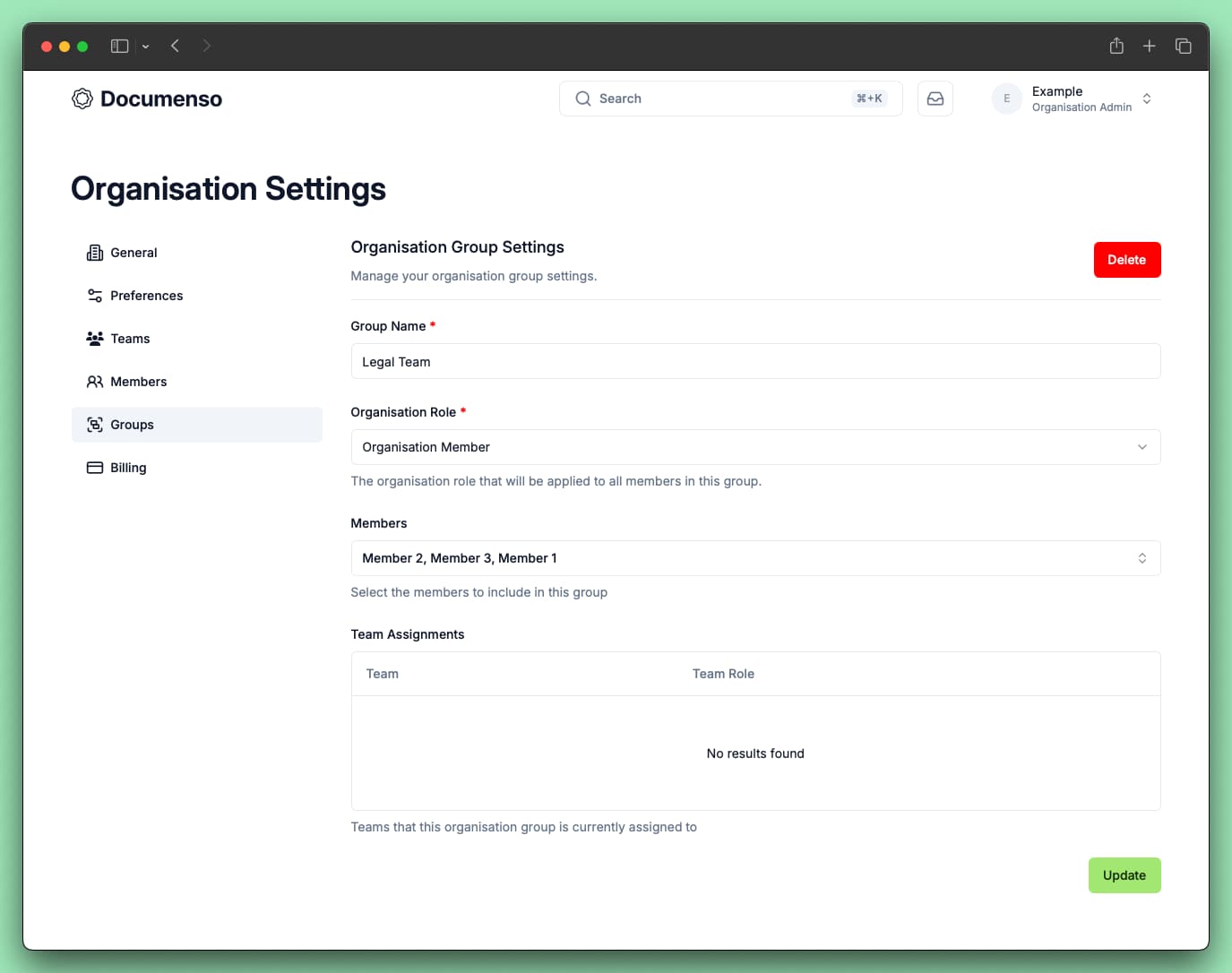Open the sidebar options chevron in the titlebar
Image resolution: width=1232 pixels, height=973 pixels.
145,47
